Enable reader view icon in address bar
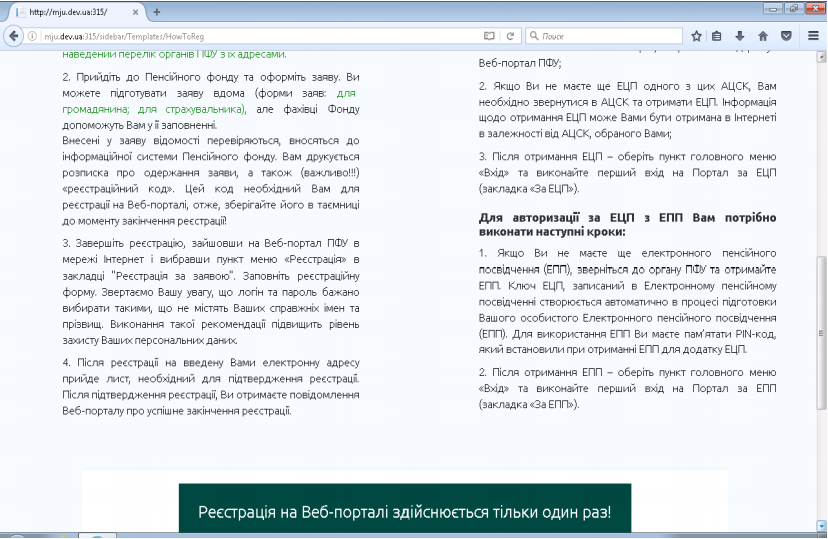 [x=489, y=36]
